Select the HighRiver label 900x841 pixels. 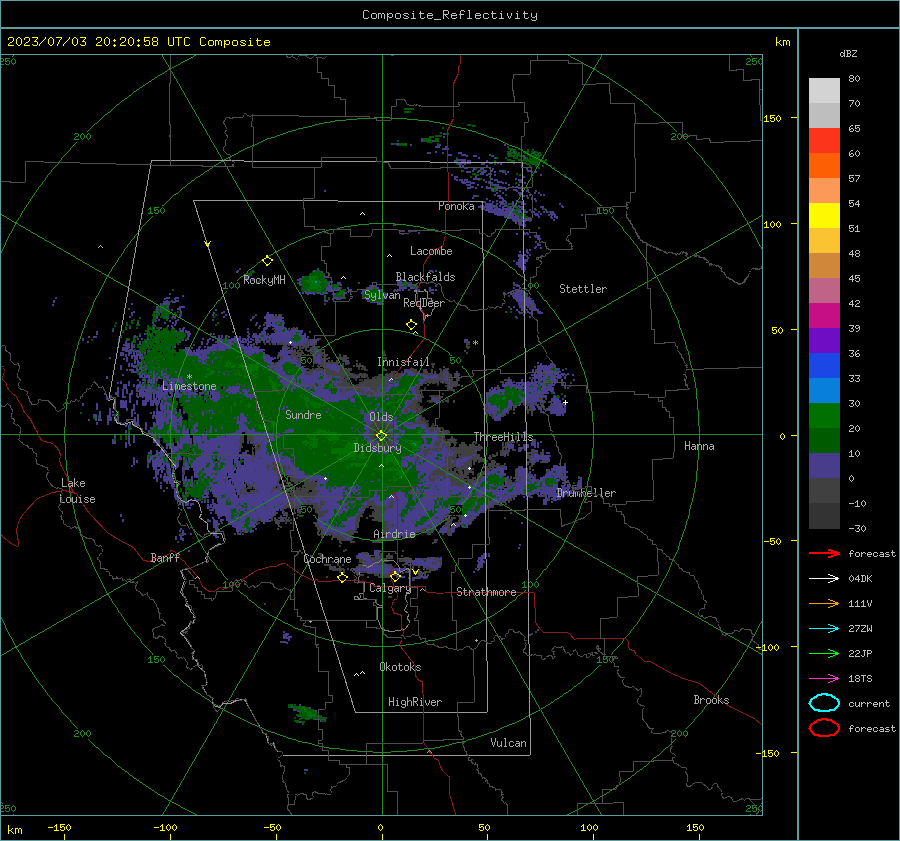[414, 702]
